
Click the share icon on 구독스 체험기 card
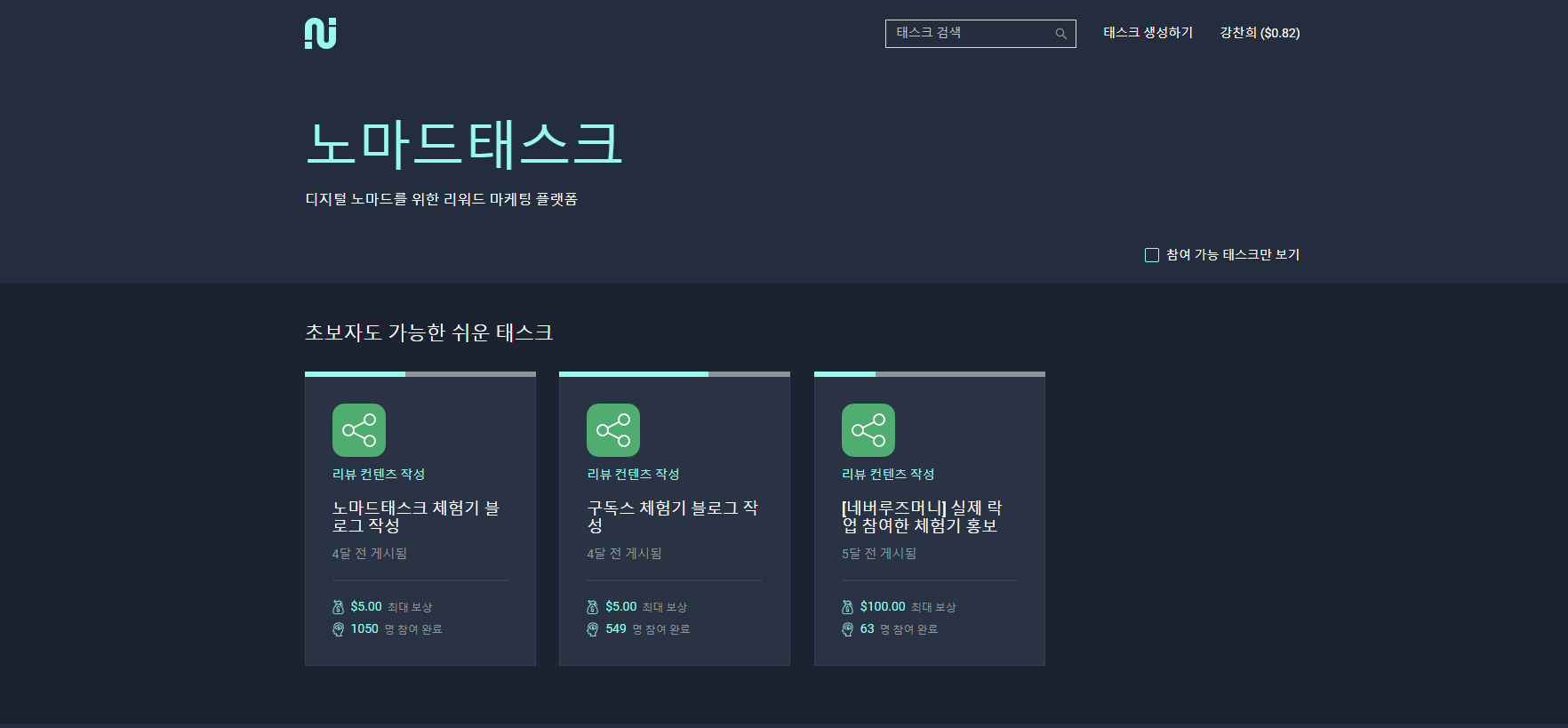click(x=613, y=430)
